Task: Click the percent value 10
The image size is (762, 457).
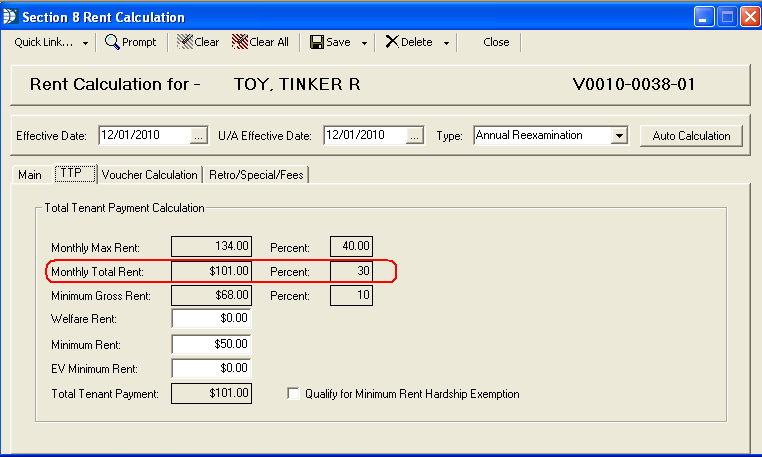Action: point(351,295)
